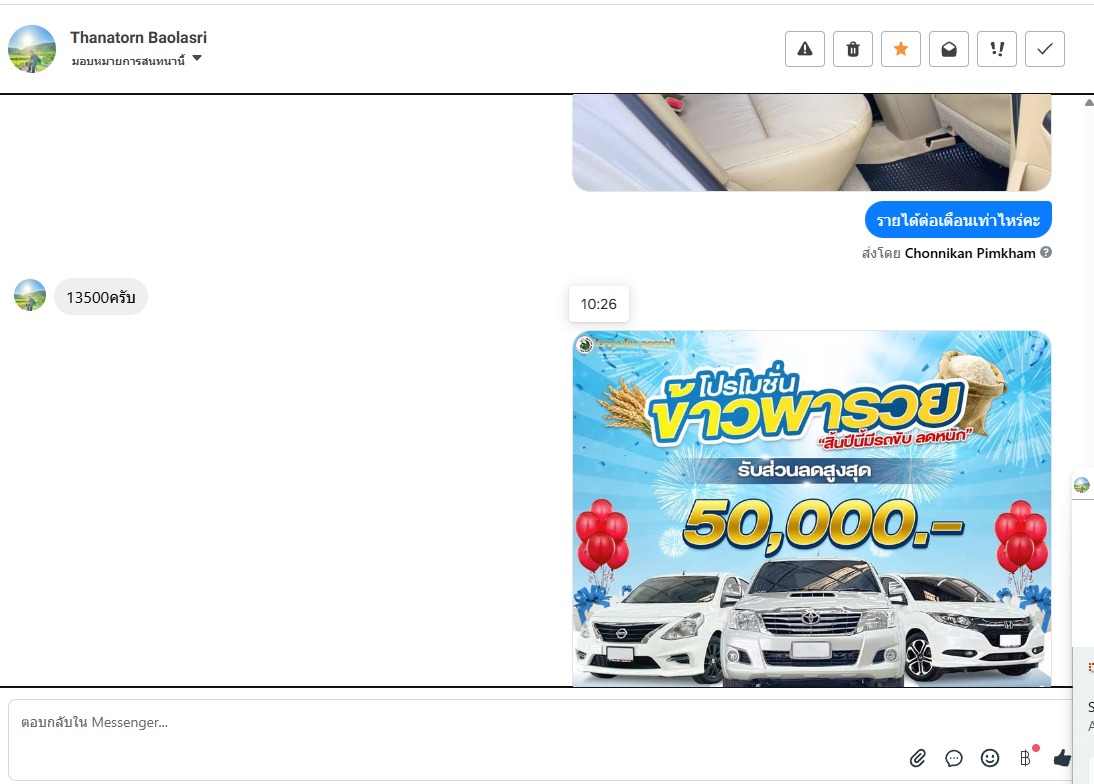Click sender avatar beside 13500 message
Viewport: 1094px width, 784px height.
[x=30, y=295]
